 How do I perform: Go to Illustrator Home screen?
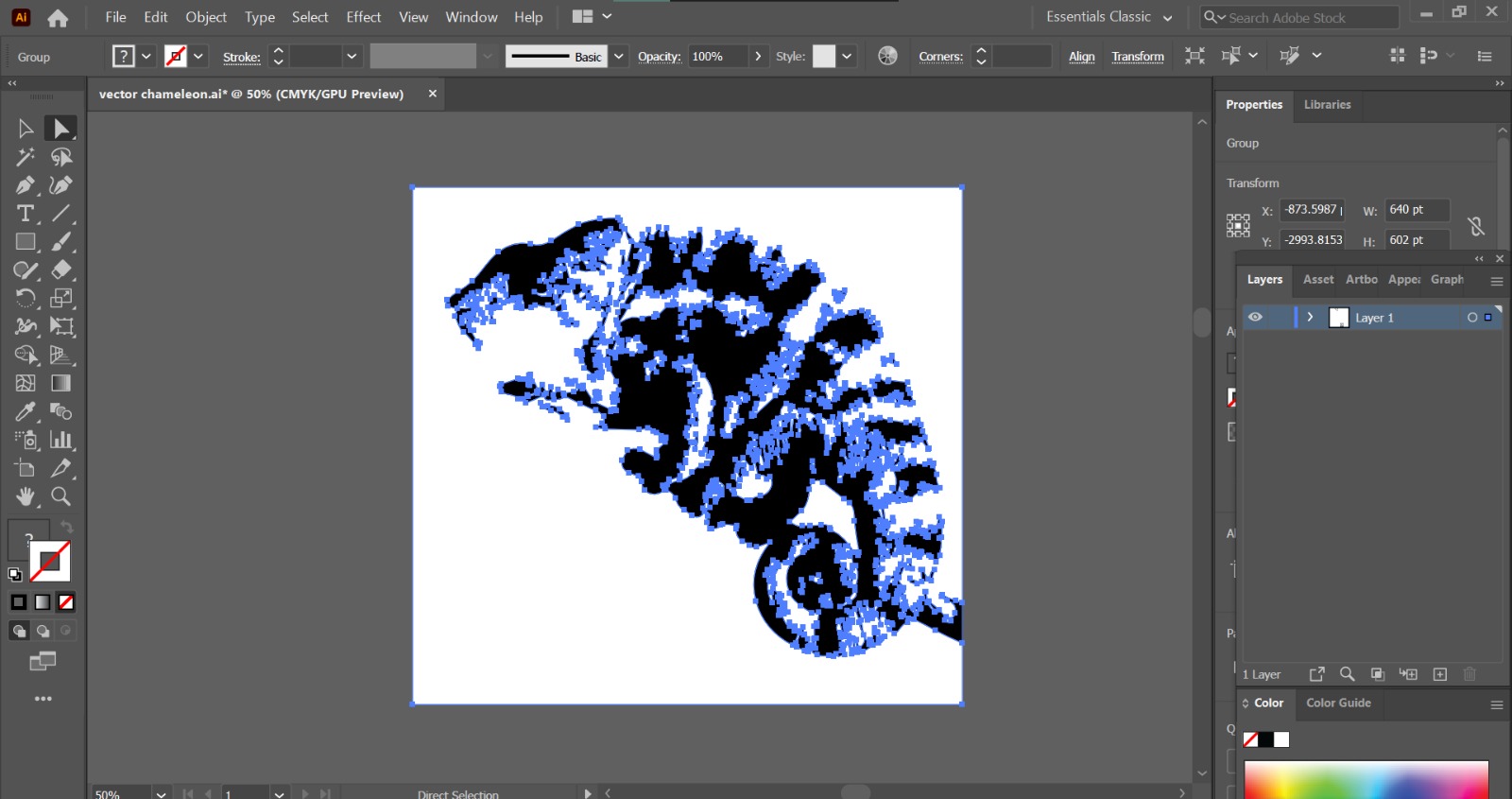point(58,18)
